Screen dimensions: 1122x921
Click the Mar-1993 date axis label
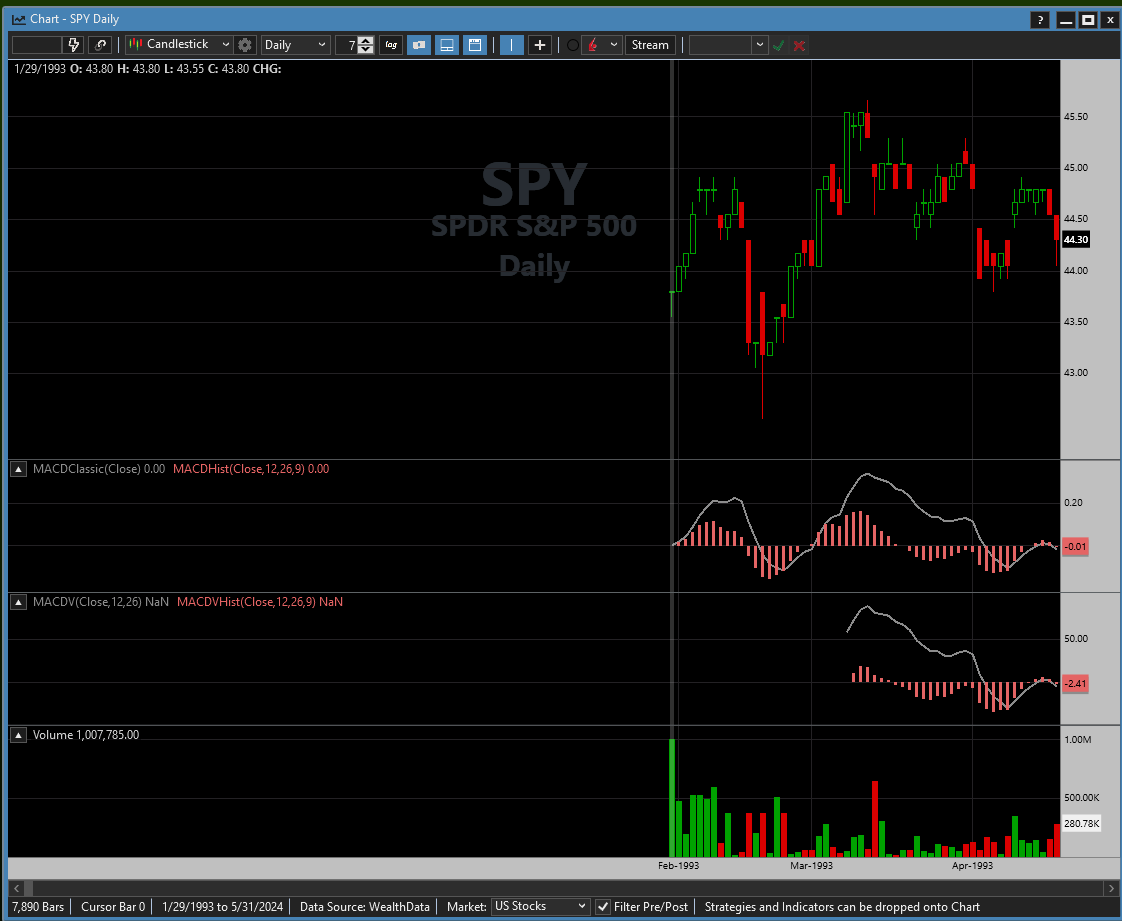(811, 866)
